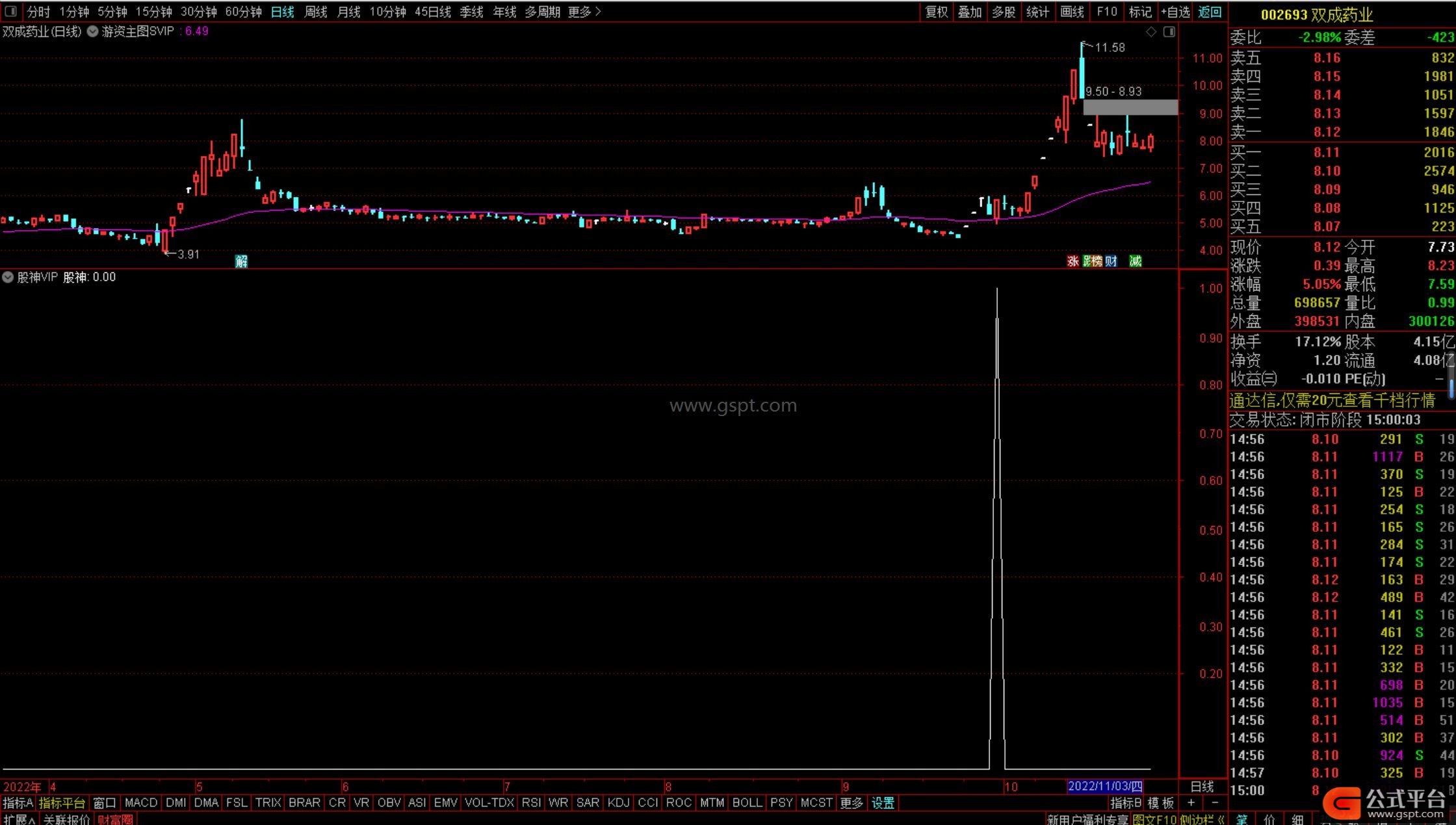Switch to 年线 yearly period

coord(504,12)
